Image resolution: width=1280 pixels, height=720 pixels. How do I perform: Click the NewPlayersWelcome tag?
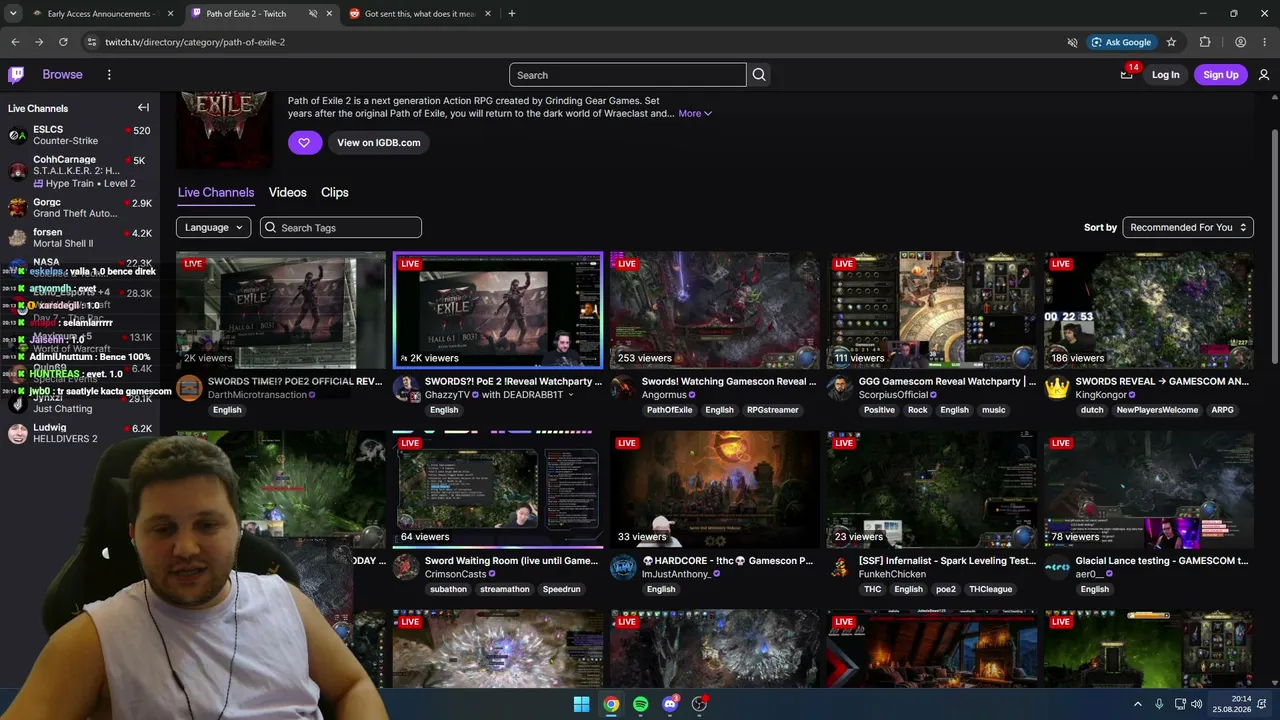[x=1157, y=410]
